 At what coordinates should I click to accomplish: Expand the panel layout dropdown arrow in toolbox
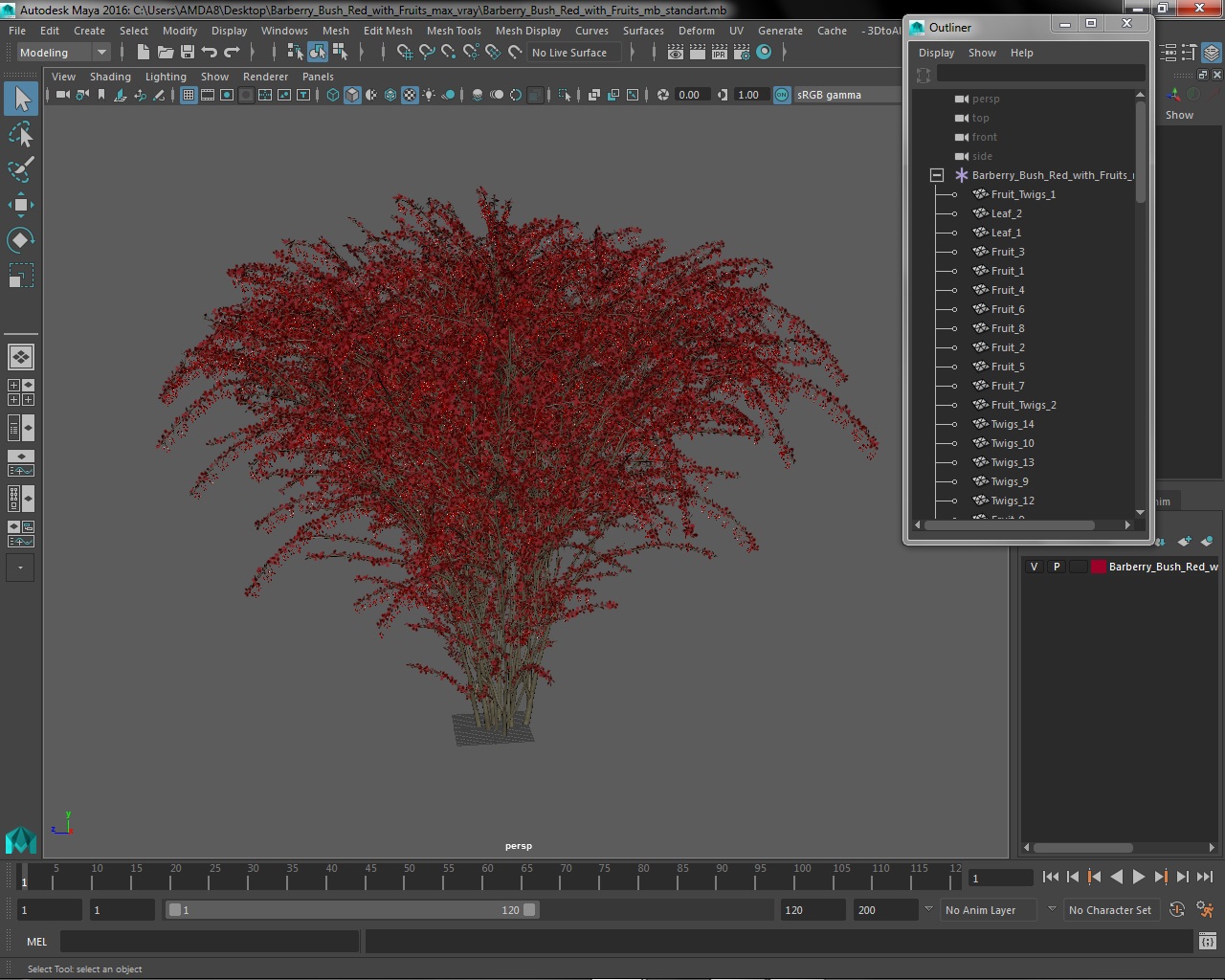pos(20,568)
